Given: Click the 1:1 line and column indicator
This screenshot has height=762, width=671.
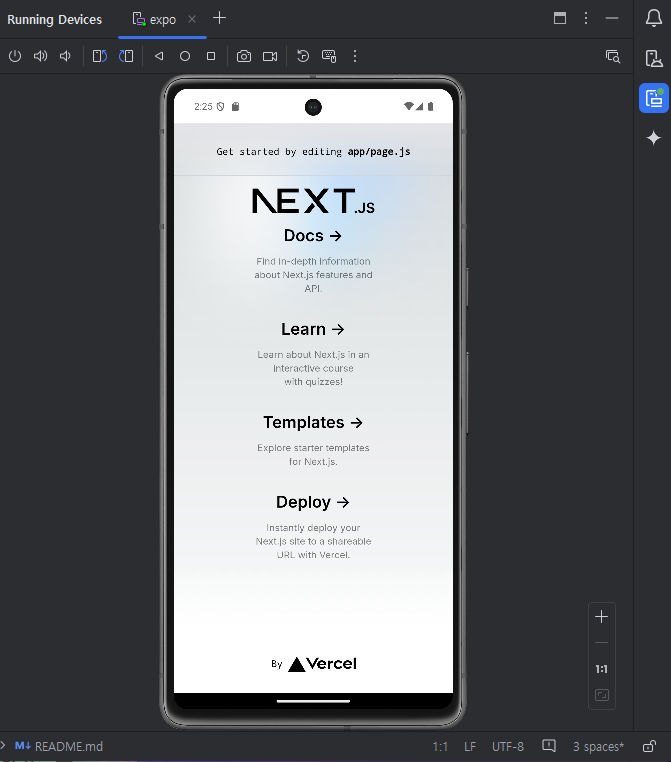Looking at the screenshot, I should (x=440, y=746).
